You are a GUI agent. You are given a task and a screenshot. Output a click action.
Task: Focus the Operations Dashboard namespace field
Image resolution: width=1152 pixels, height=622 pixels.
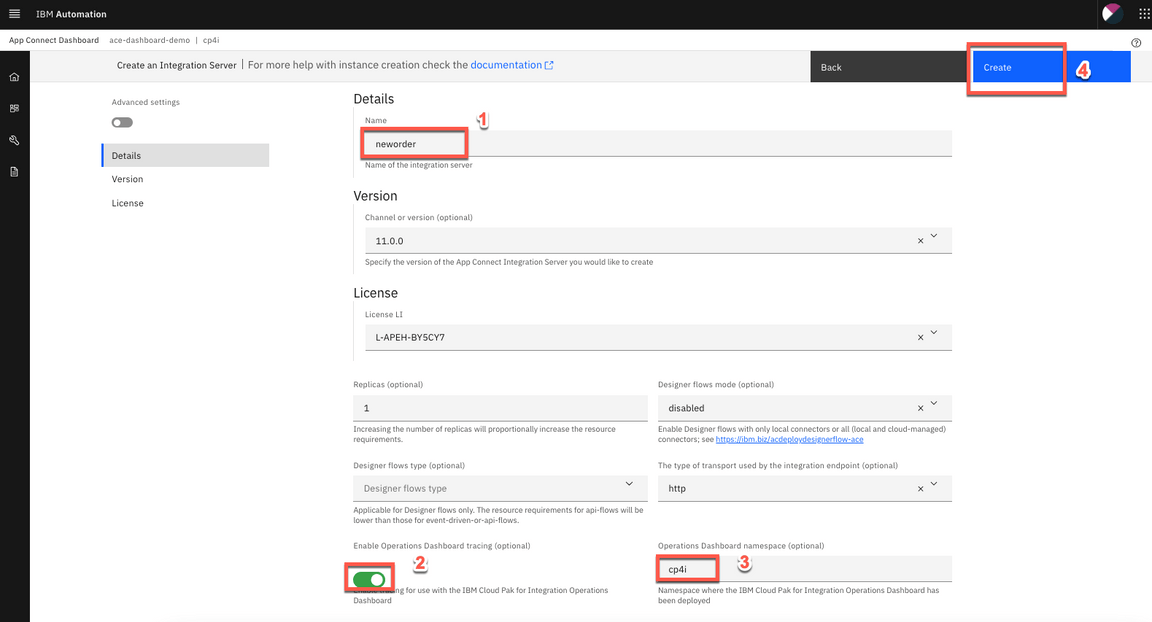(804, 569)
